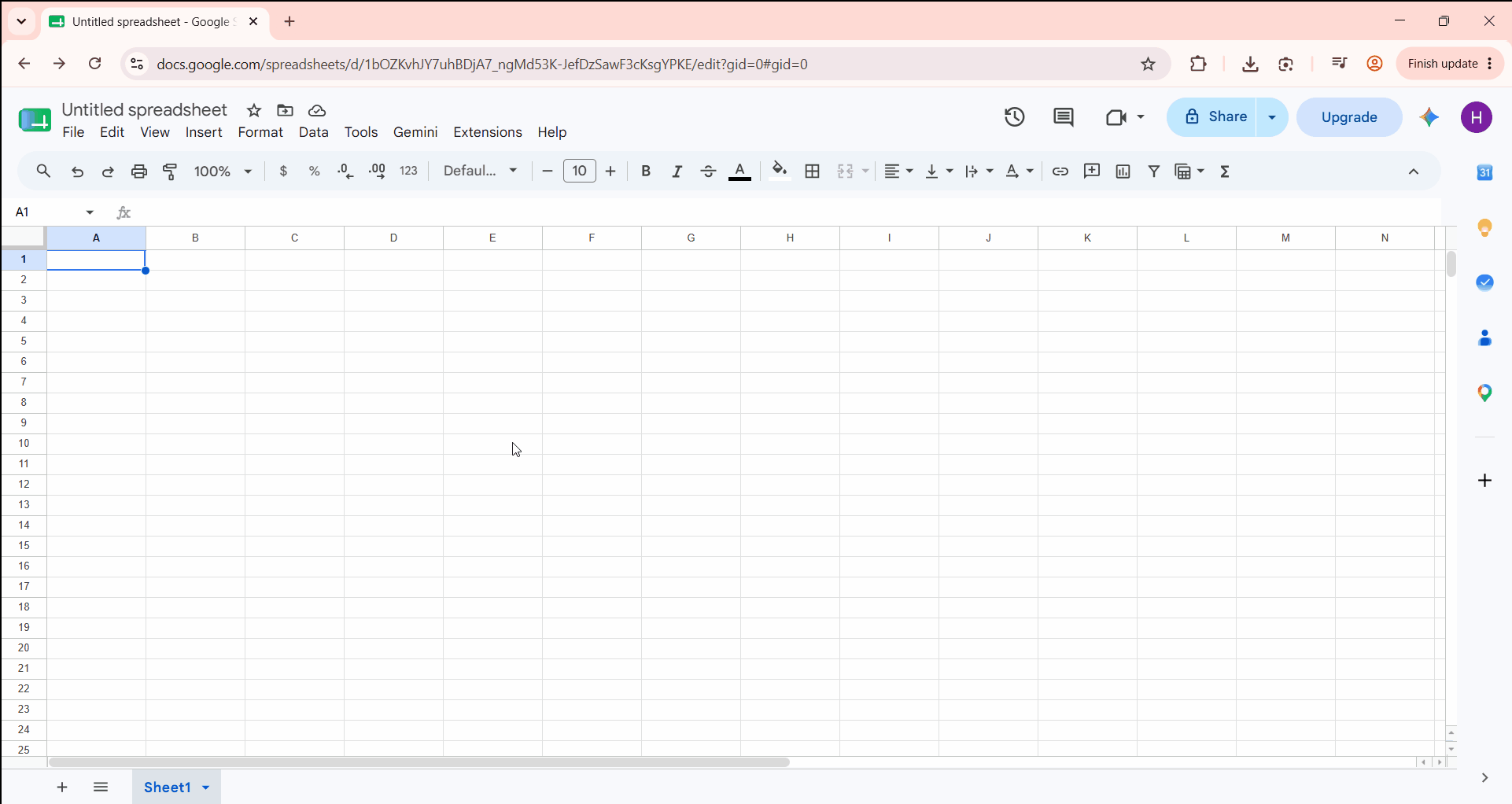Open the Insert menu
Image resolution: width=1512 pixels, height=804 pixels.
click(x=204, y=132)
